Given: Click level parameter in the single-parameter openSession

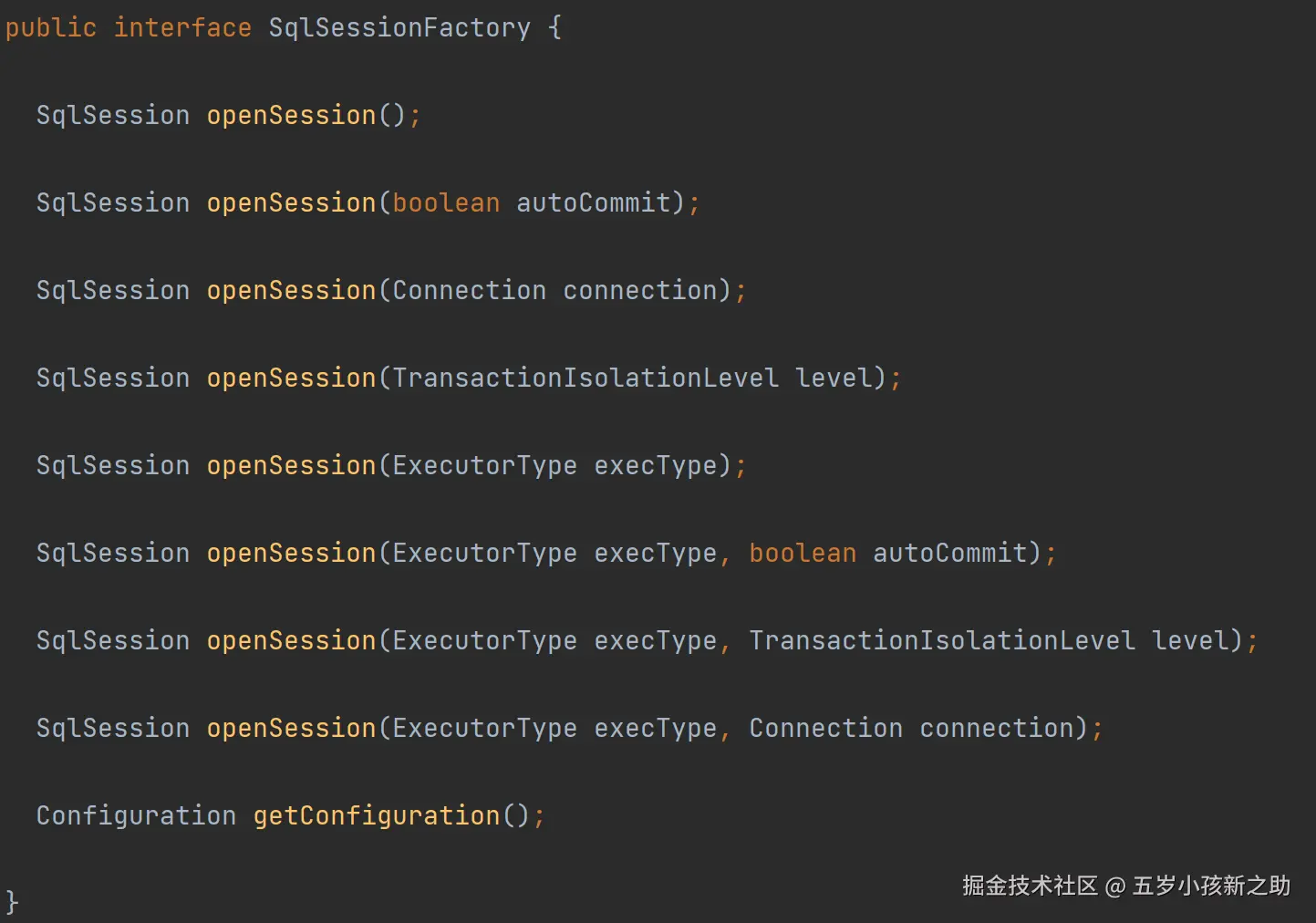Looking at the screenshot, I should tap(834, 378).
